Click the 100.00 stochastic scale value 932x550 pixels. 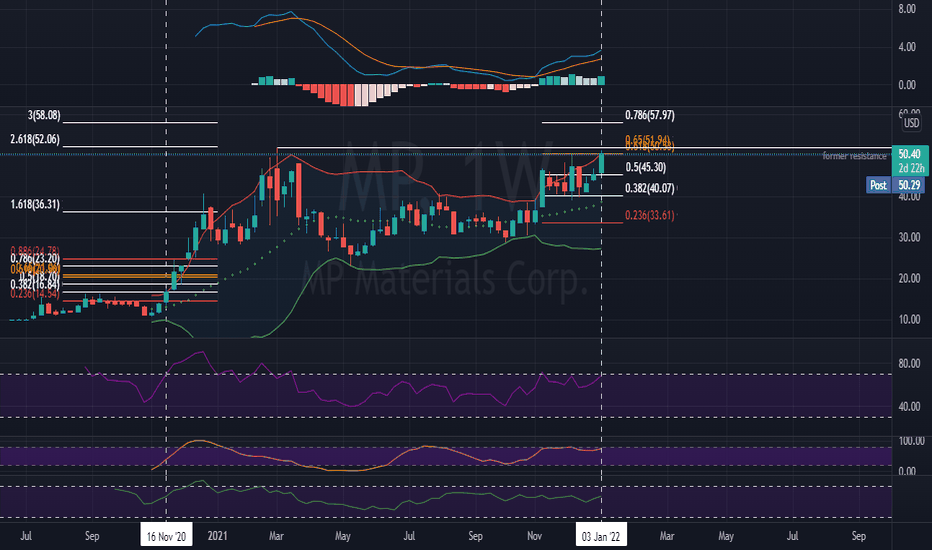(911, 441)
